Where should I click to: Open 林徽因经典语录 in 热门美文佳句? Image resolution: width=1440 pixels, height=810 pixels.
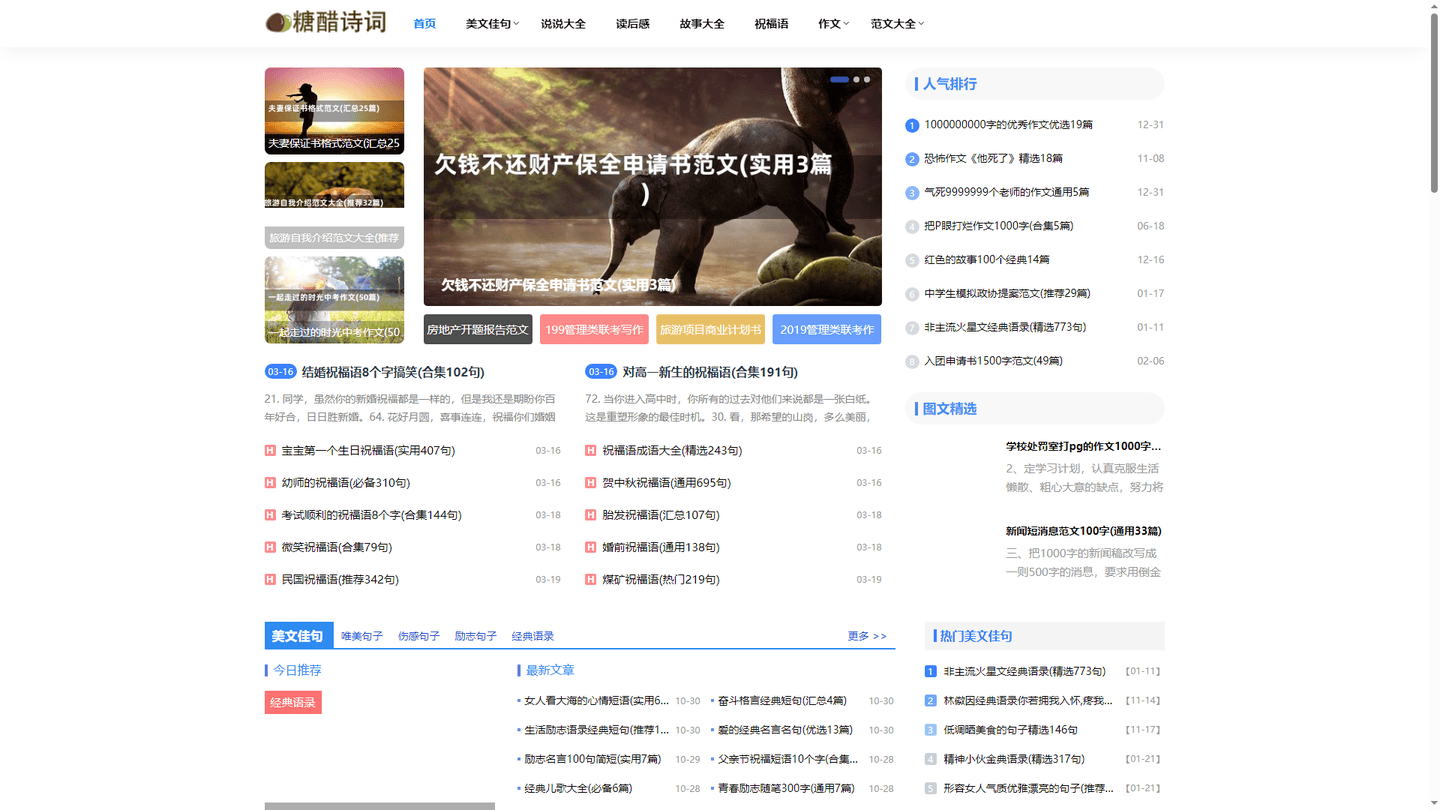point(1028,701)
